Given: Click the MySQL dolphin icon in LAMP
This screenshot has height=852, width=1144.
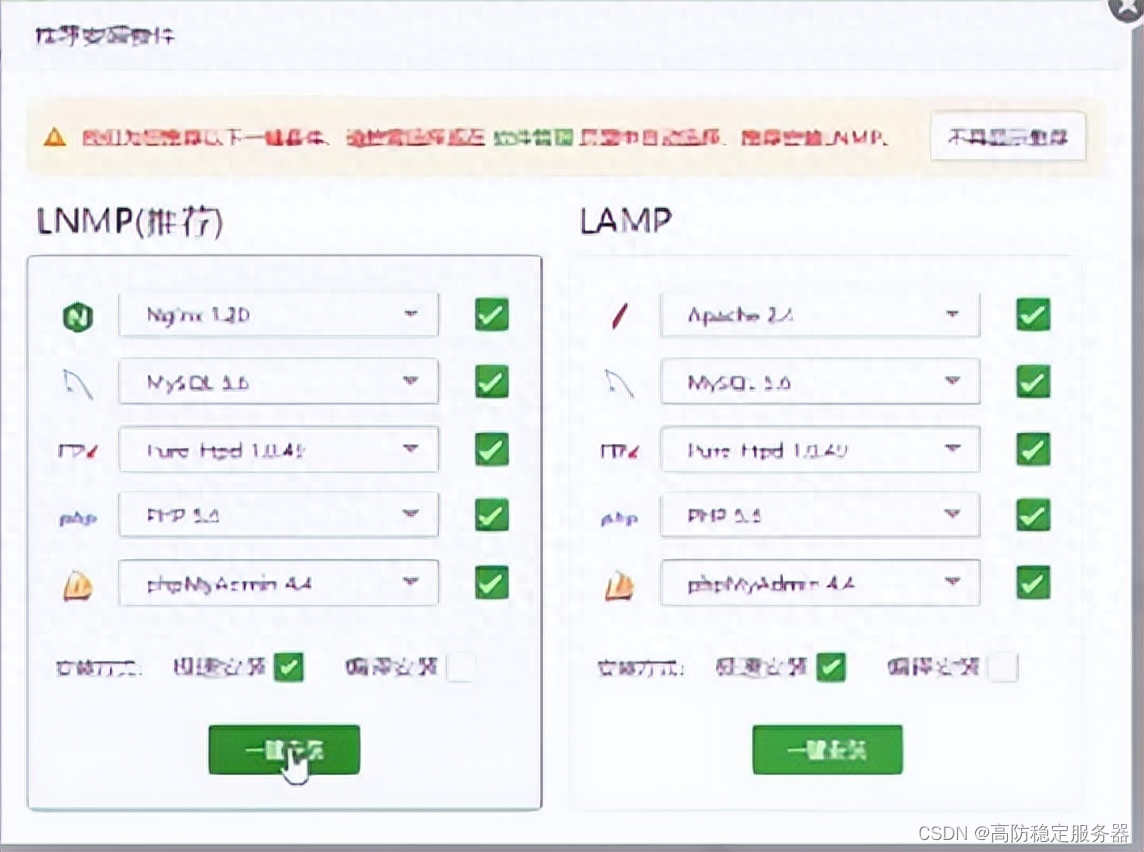Looking at the screenshot, I should 619,384.
